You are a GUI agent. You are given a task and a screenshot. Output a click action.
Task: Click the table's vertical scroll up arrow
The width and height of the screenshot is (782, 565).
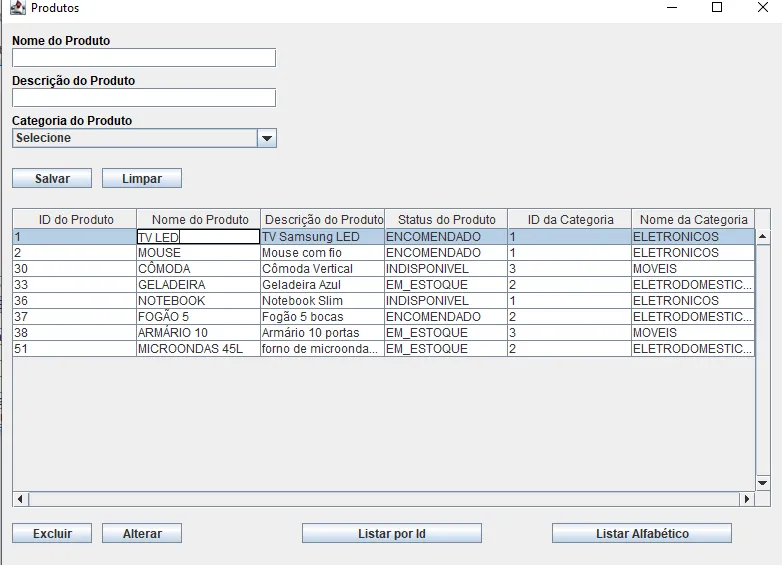tap(763, 236)
